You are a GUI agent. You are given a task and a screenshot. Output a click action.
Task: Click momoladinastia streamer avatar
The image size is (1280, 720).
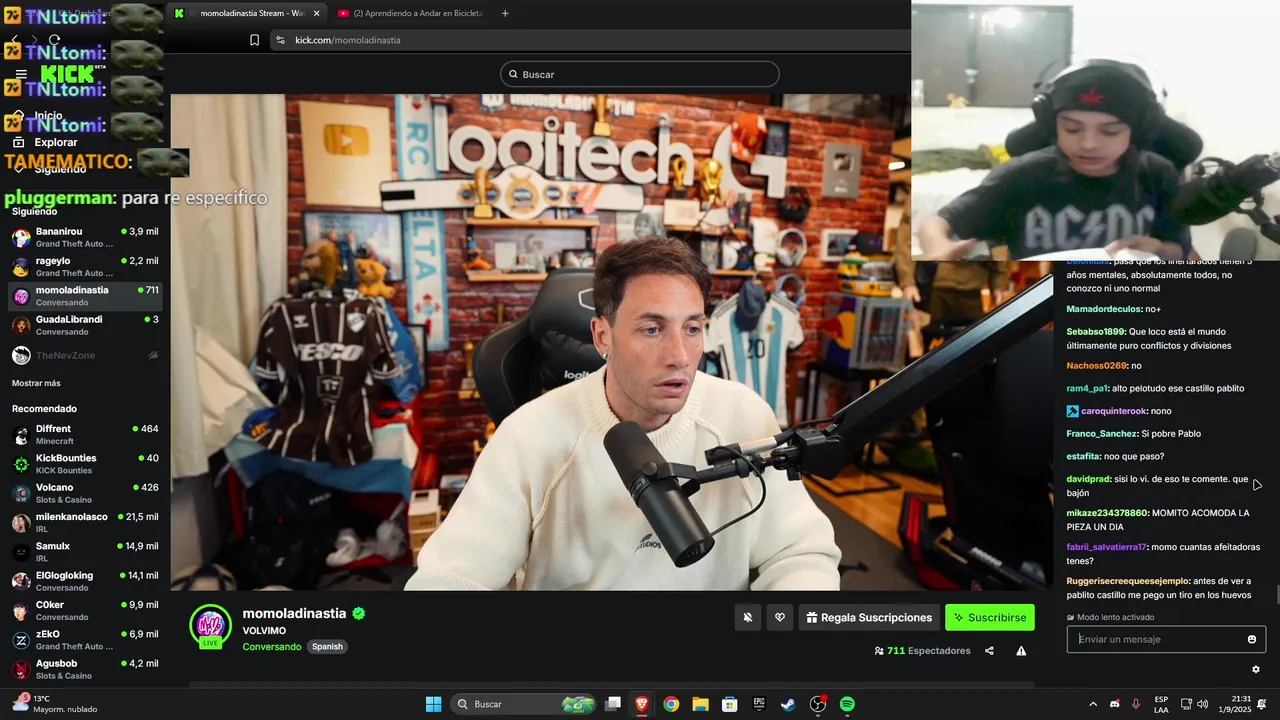(x=210, y=625)
